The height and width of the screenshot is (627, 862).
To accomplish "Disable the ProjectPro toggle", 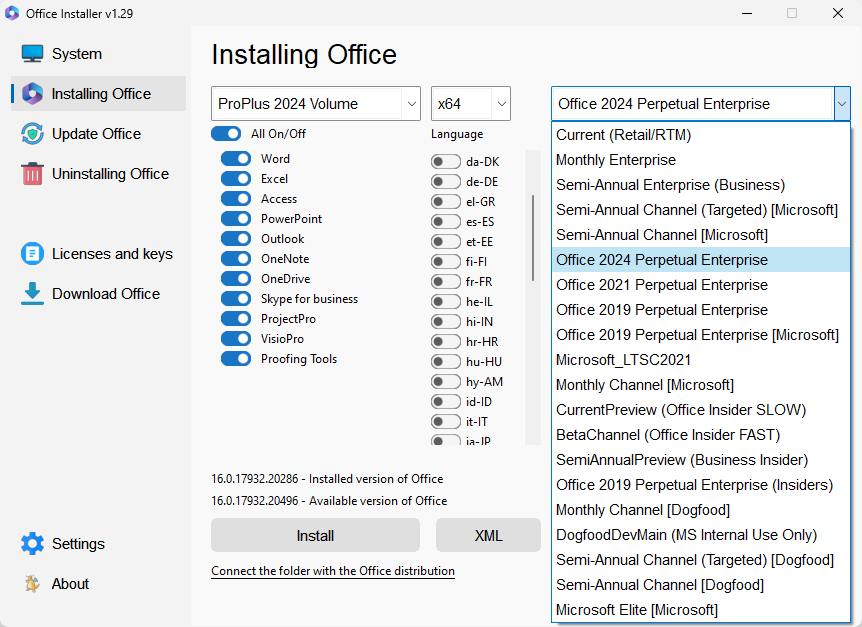I will pyautogui.click(x=236, y=319).
